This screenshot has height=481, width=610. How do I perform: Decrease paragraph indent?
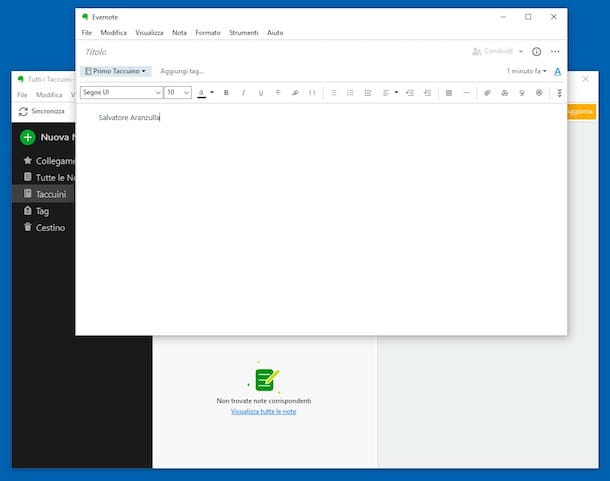(410, 93)
